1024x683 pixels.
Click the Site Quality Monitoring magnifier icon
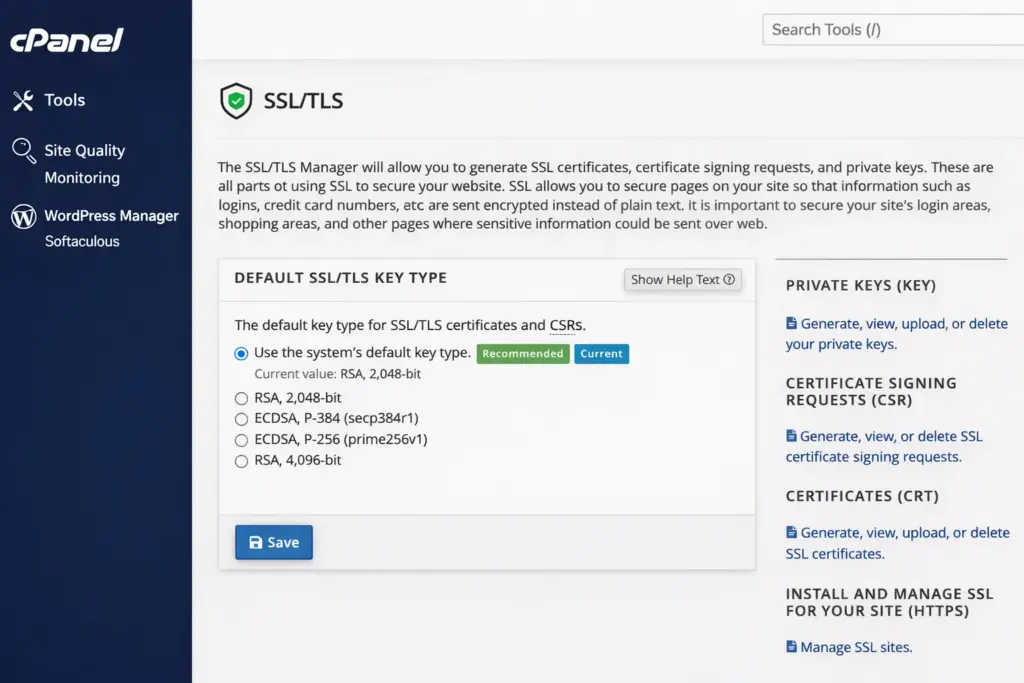(23, 151)
